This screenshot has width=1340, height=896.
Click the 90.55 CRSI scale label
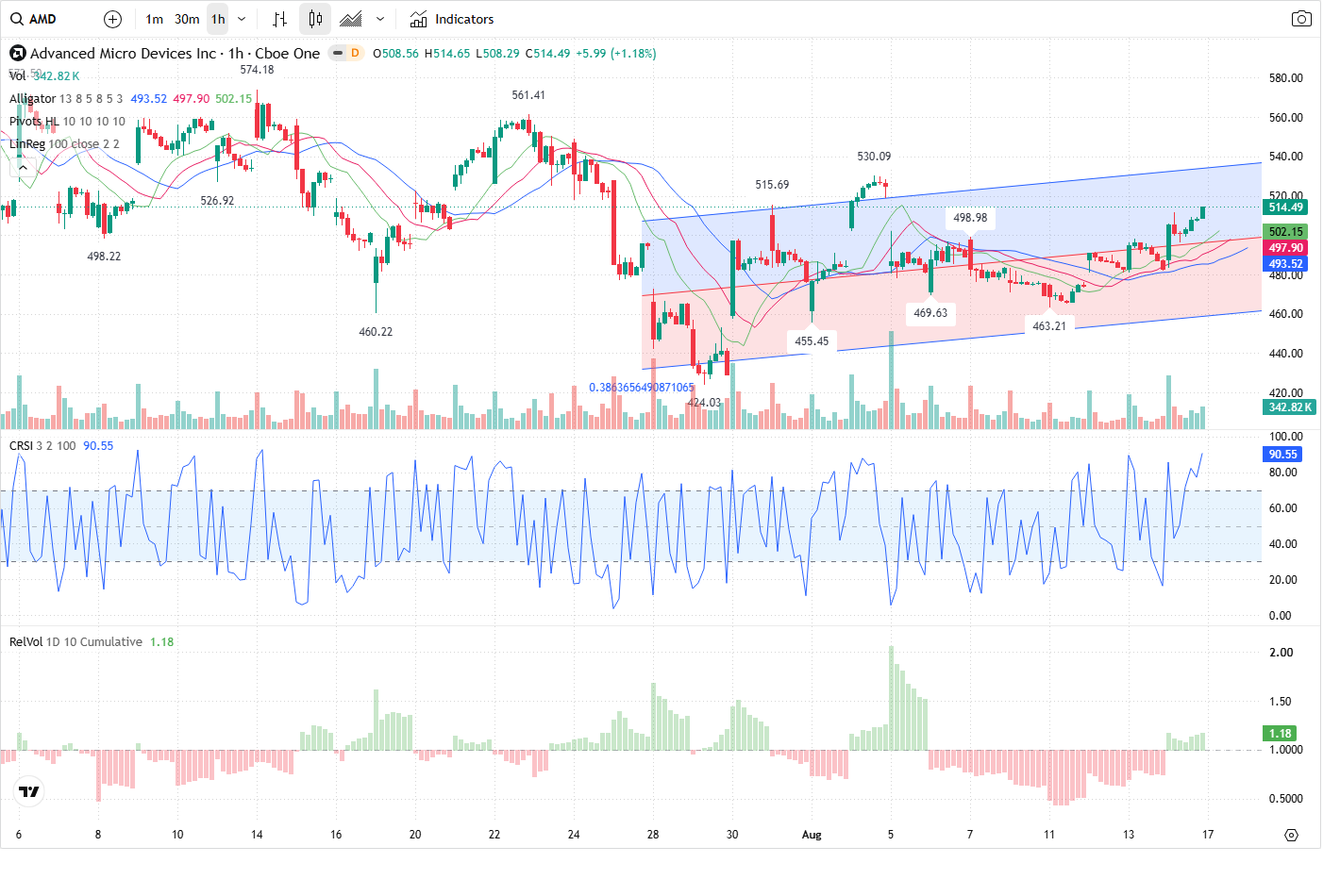click(x=1282, y=454)
